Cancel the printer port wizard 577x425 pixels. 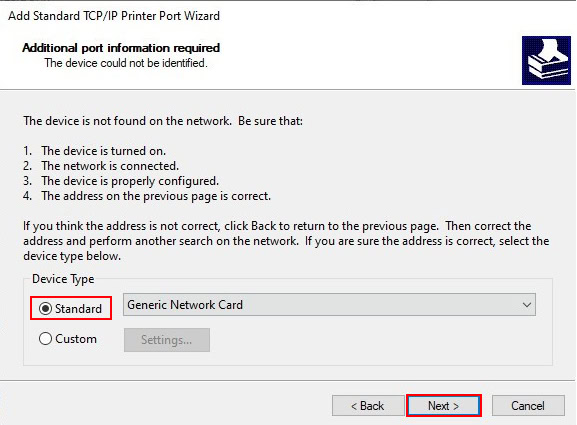[528, 406]
